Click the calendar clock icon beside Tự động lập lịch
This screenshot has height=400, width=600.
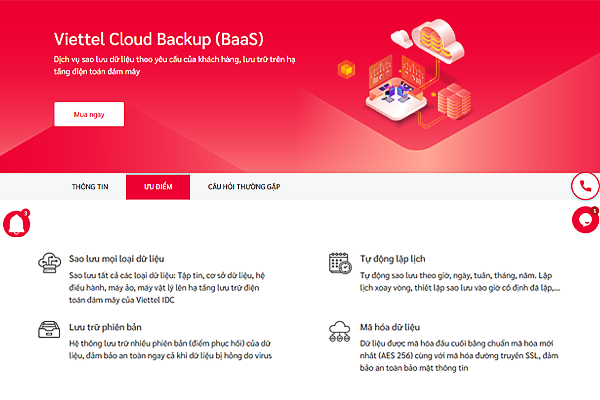coord(340,263)
